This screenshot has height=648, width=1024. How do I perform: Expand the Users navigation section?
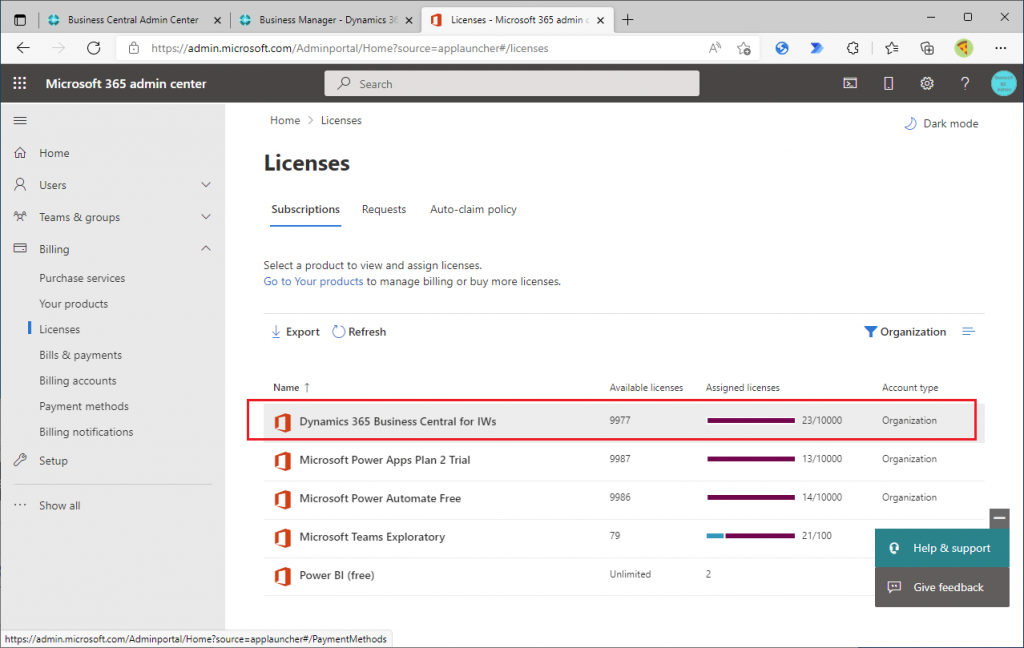(x=206, y=185)
